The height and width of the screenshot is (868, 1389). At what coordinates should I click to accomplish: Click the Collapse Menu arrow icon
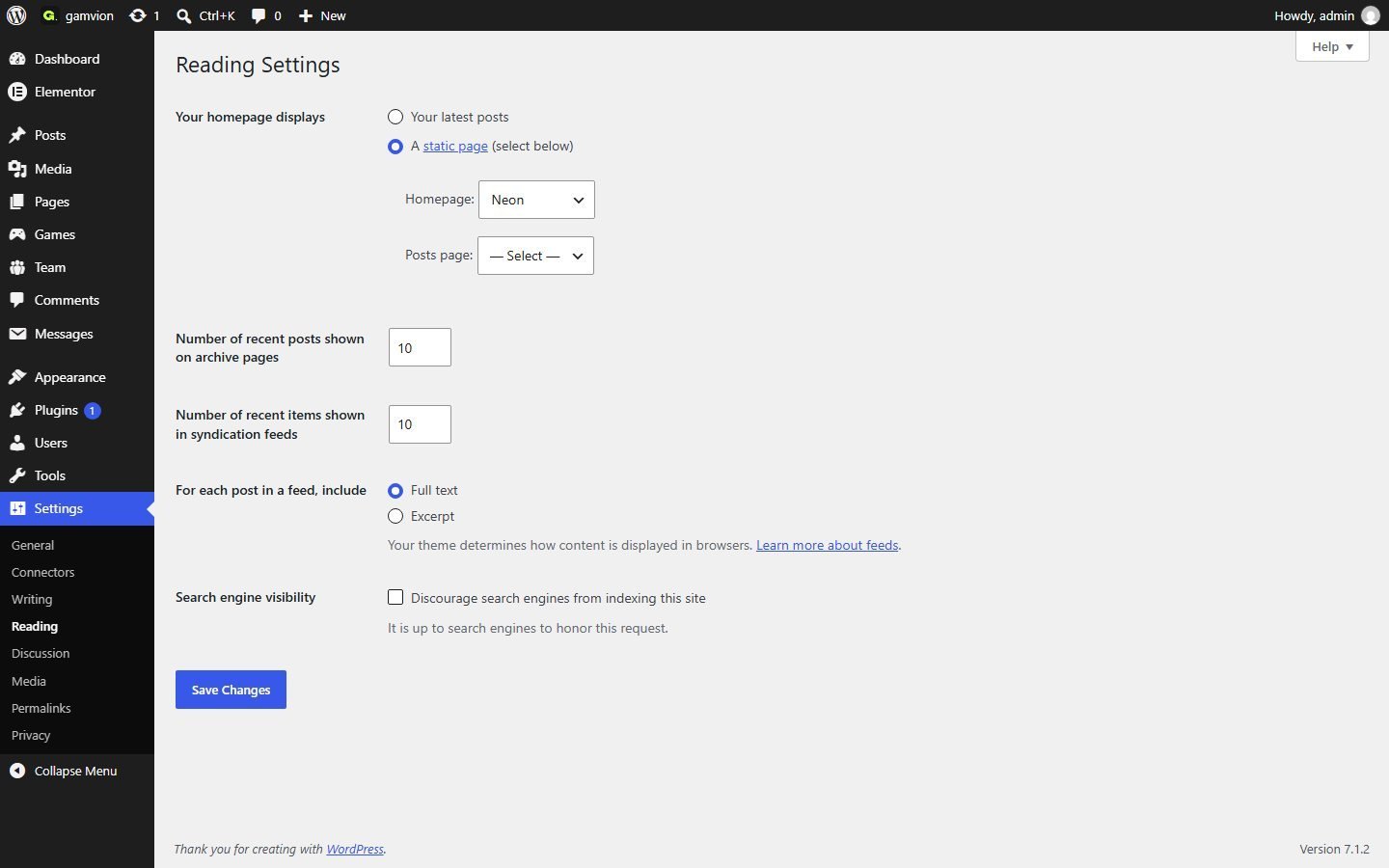point(17,771)
